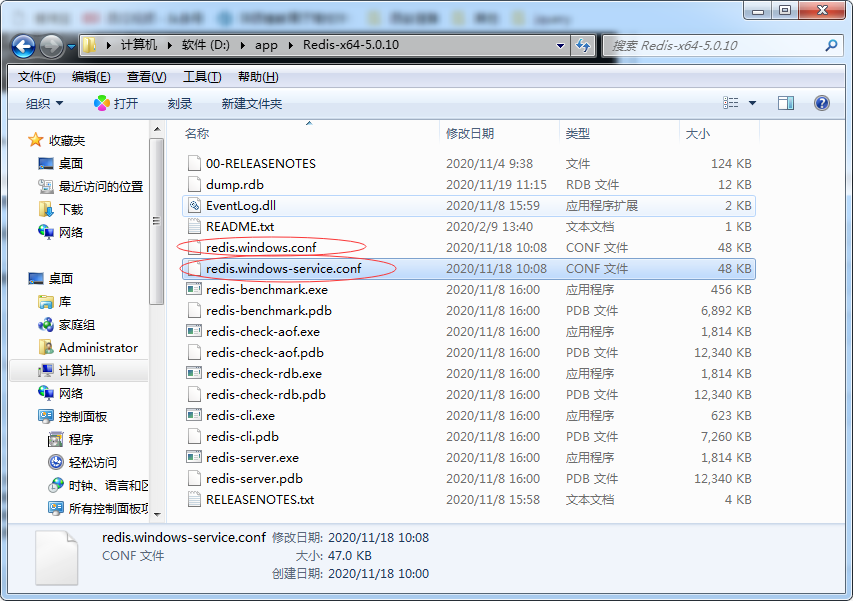Open the address bar history dropdown arrow
This screenshot has width=853, height=601.
560,46
